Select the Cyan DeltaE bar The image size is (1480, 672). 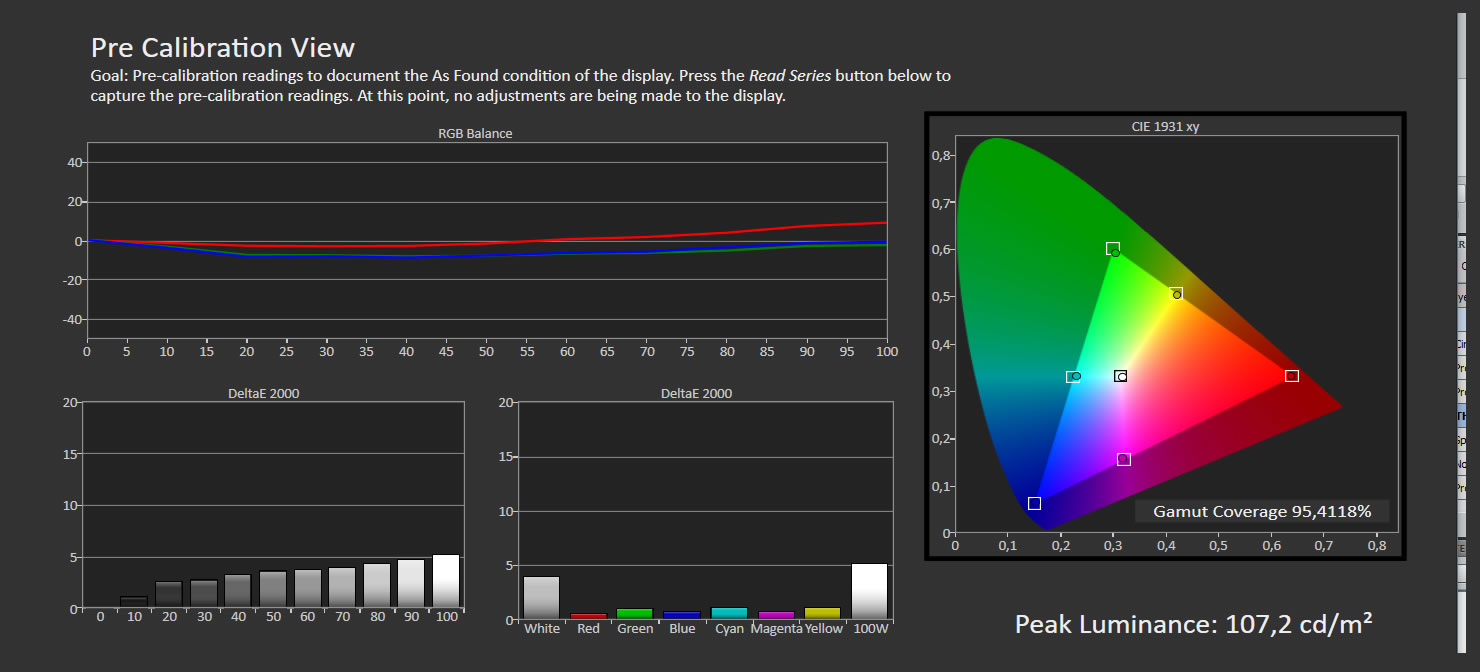click(x=729, y=614)
